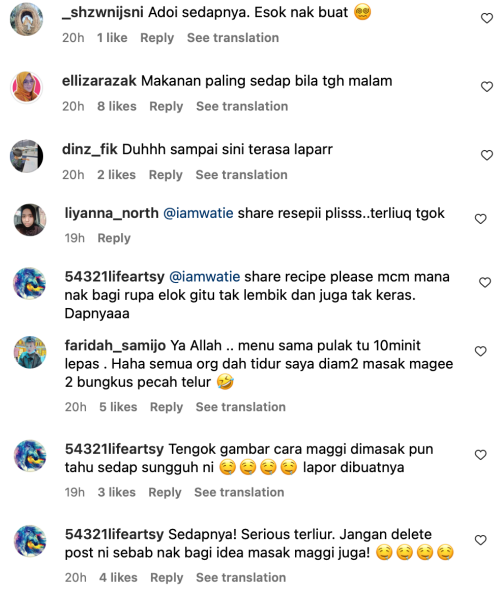Tap heart on ellizarazak's comment

tap(487, 87)
